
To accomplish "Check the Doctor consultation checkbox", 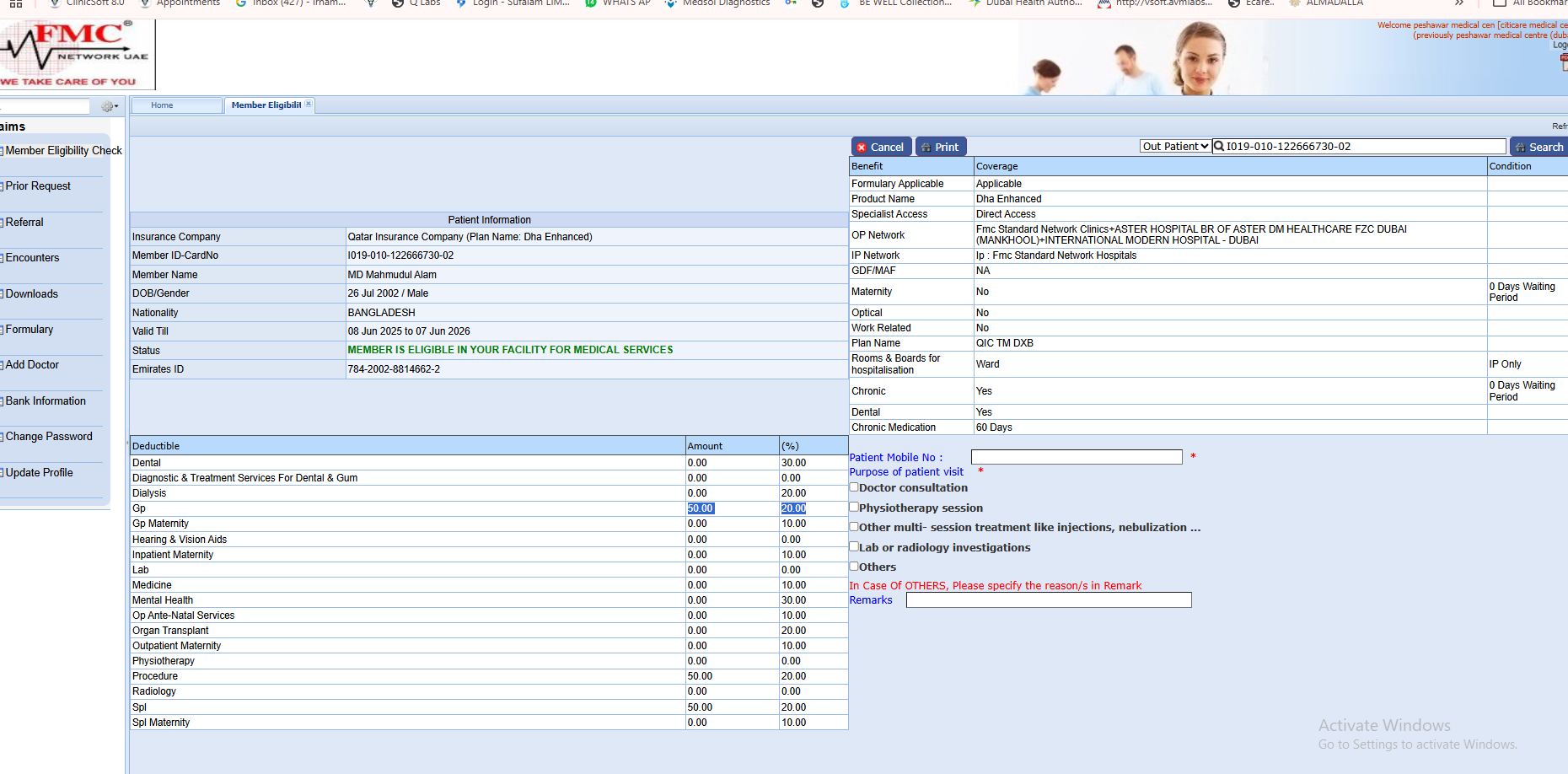I will (854, 487).
